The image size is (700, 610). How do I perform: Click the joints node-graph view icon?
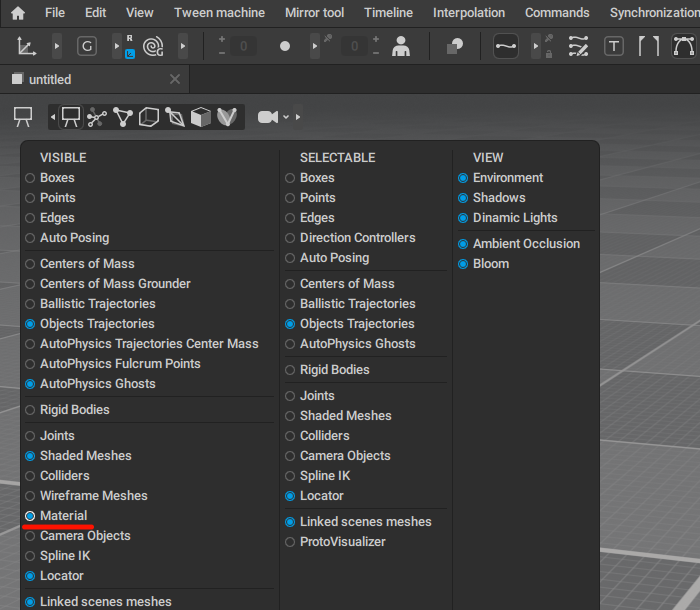[97, 117]
